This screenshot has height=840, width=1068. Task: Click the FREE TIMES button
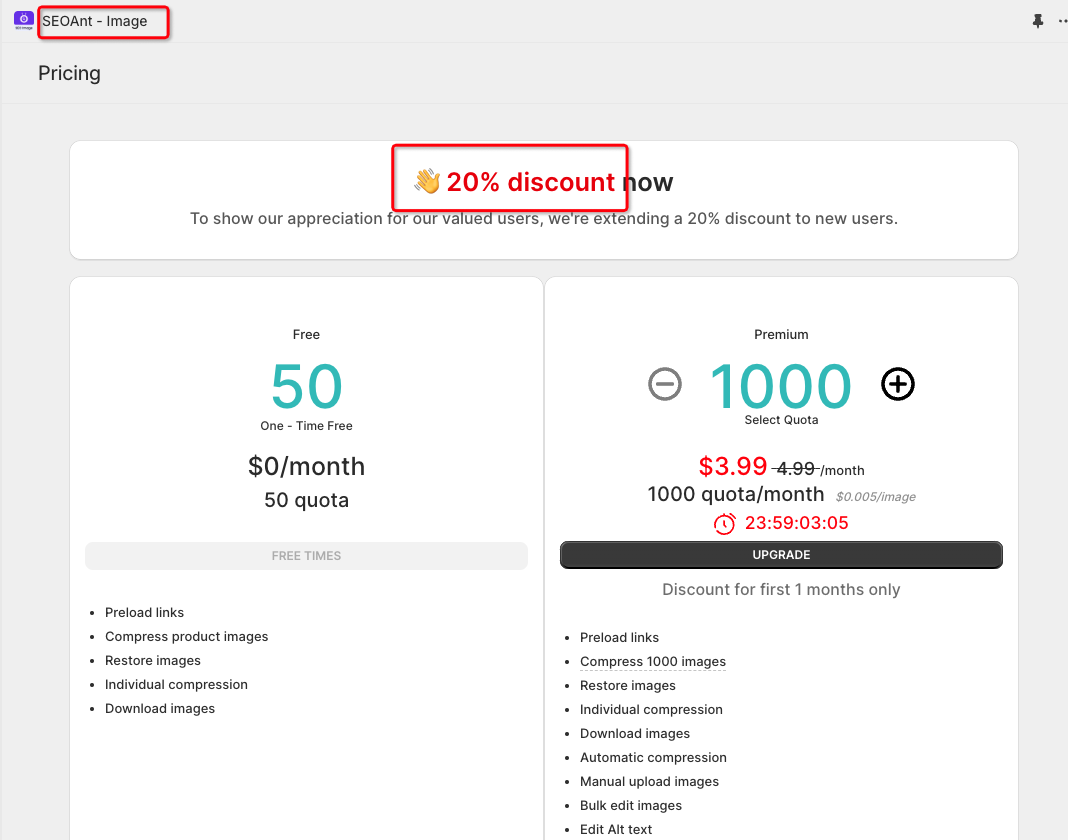click(306, 556)
